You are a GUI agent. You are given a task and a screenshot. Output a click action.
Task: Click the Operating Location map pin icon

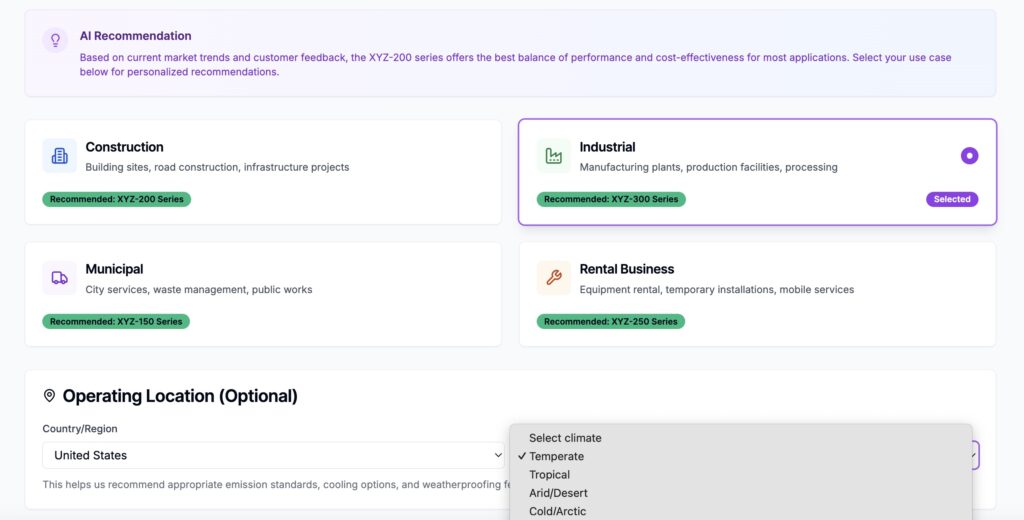49,395
